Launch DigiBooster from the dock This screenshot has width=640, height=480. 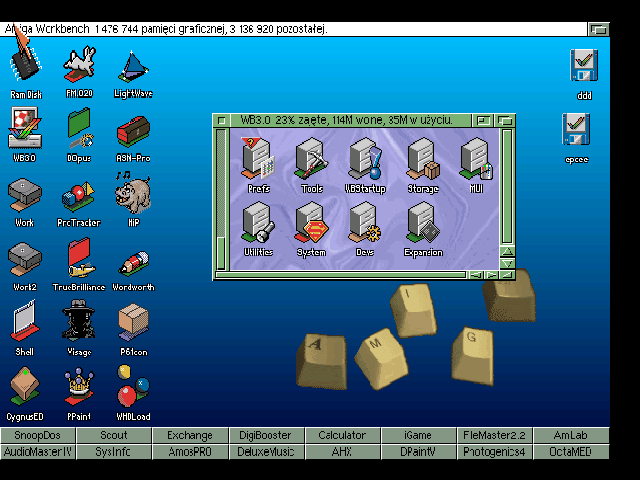tap(266, 435)
